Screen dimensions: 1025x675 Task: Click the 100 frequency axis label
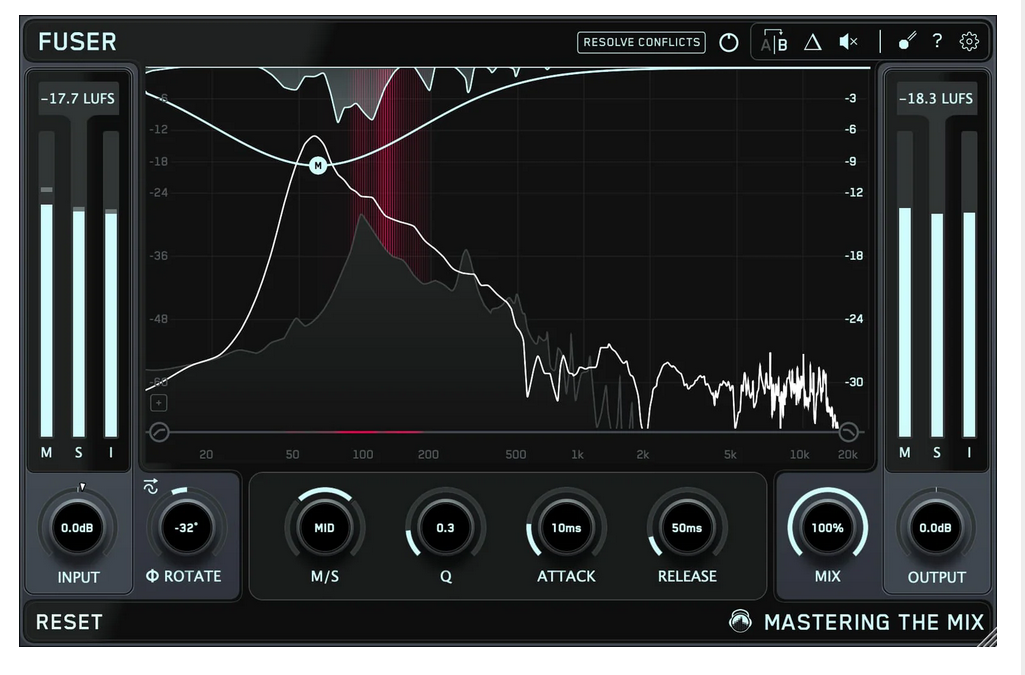[363, 454]
